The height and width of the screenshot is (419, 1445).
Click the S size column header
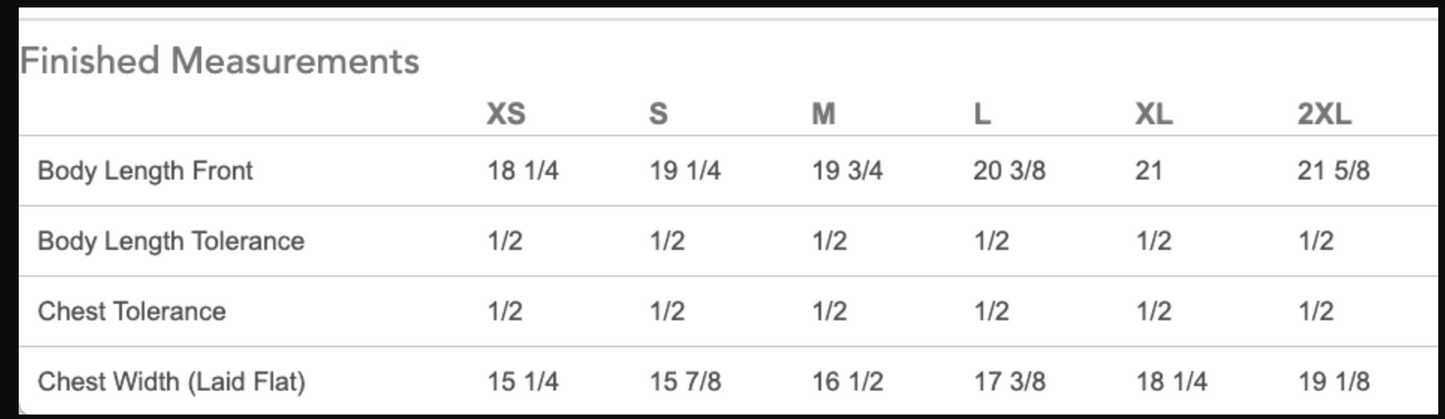tap(658, 114)
